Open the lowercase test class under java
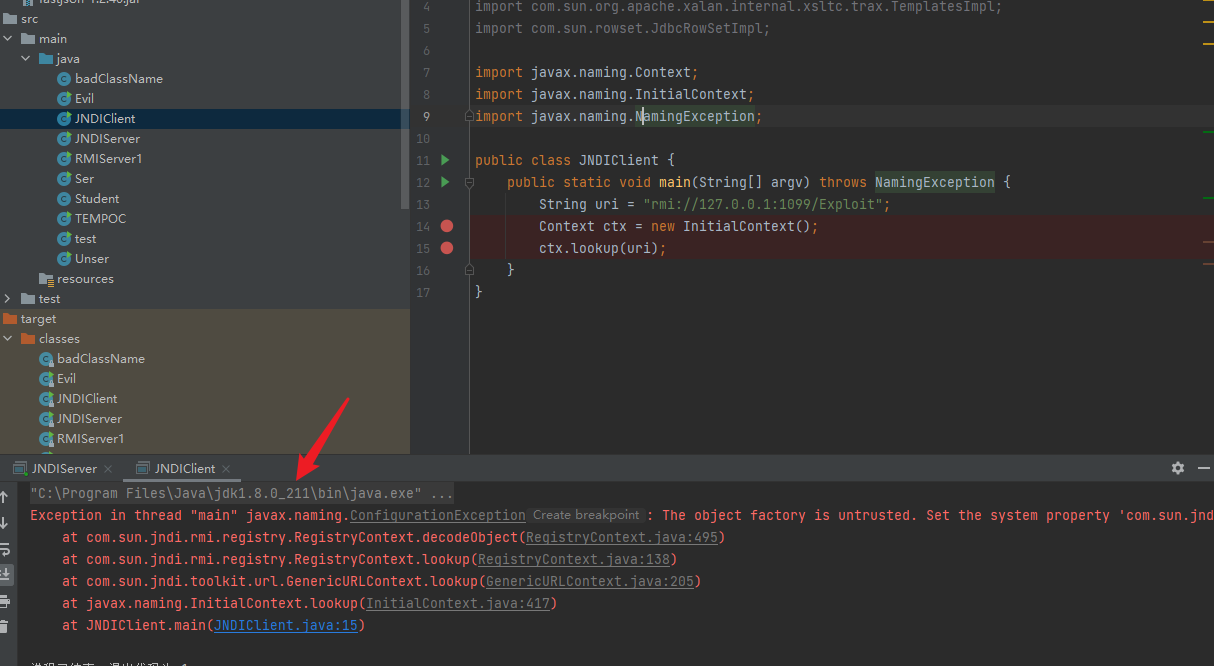Screen dimensions: 1214x666 click(86, 238)
